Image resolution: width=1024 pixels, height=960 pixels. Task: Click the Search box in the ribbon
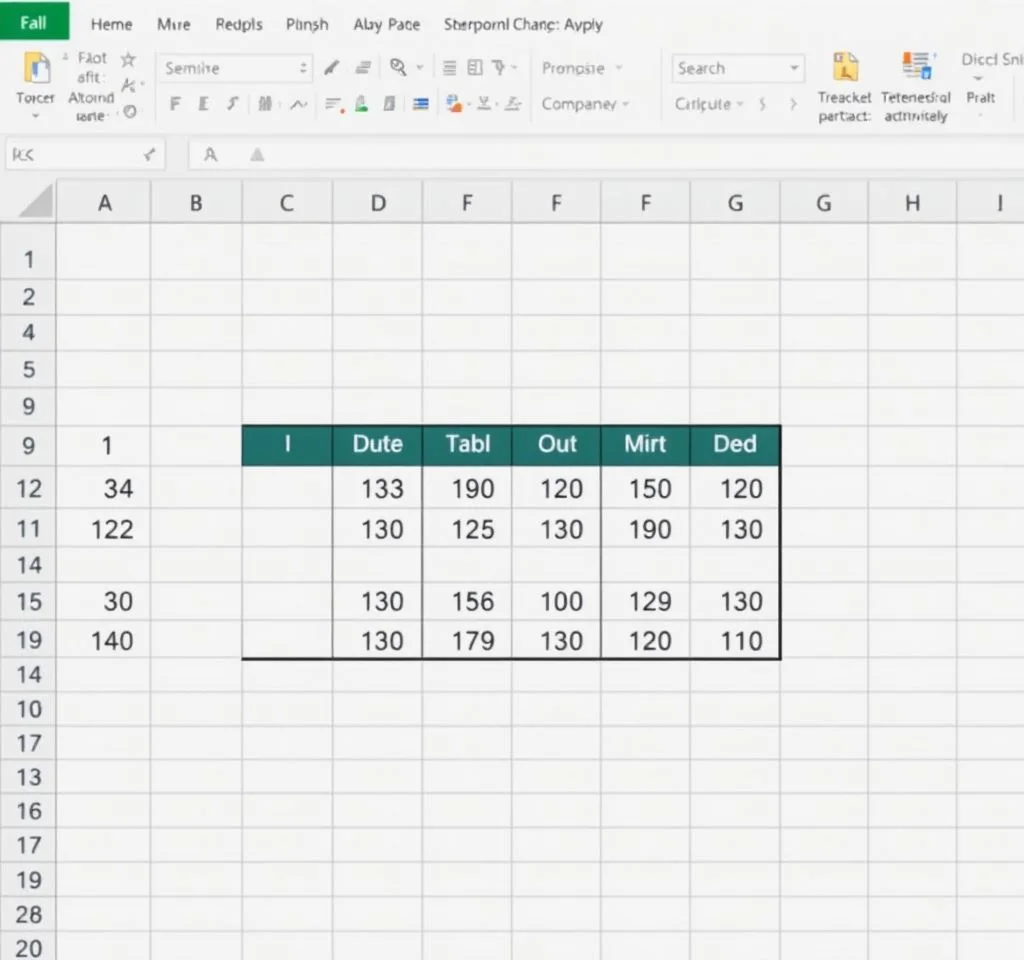pos(737,68)
